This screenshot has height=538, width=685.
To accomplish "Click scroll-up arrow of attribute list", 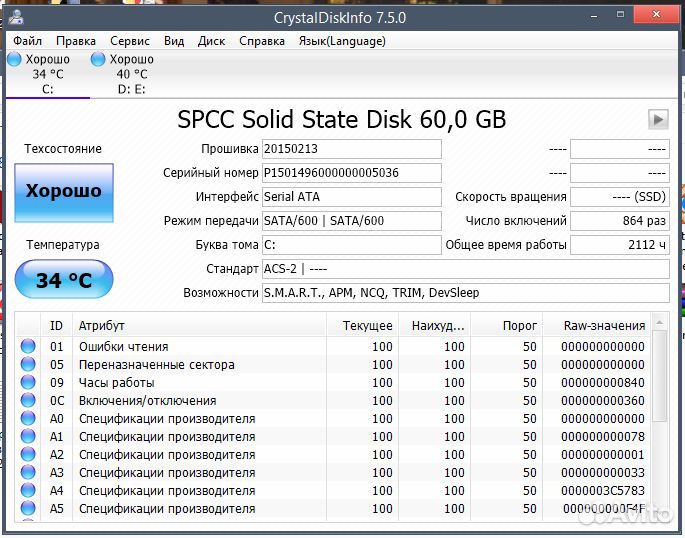I will [x=660, y=322].
